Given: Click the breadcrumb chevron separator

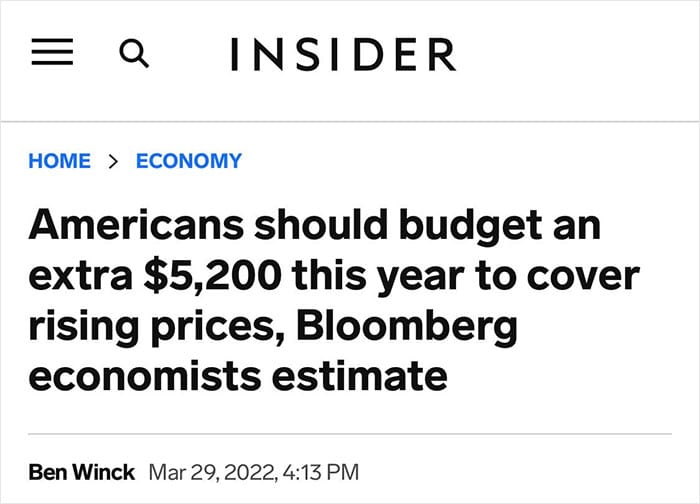Looking at the screenshot, I should (x=113, y=161).
